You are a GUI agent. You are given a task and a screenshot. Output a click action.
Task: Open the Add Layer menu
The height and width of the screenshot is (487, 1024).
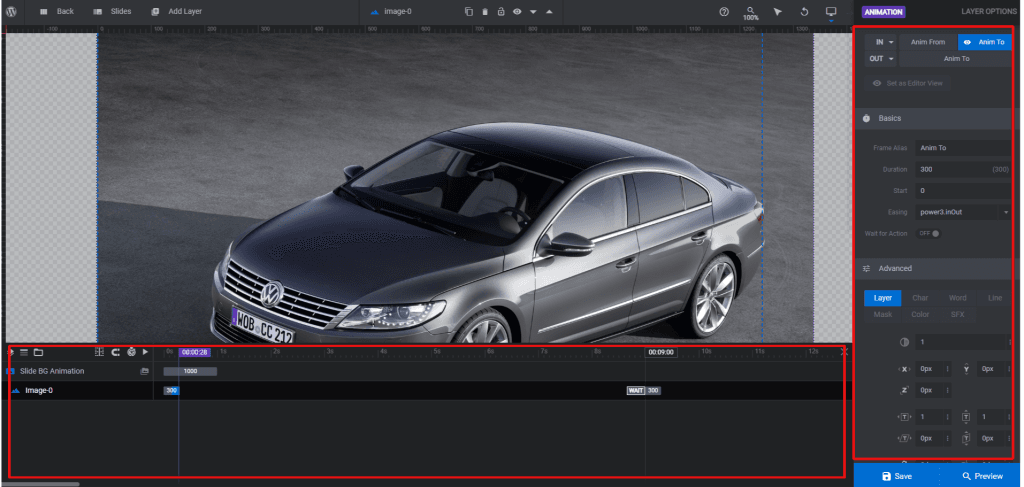pos(176,12)
